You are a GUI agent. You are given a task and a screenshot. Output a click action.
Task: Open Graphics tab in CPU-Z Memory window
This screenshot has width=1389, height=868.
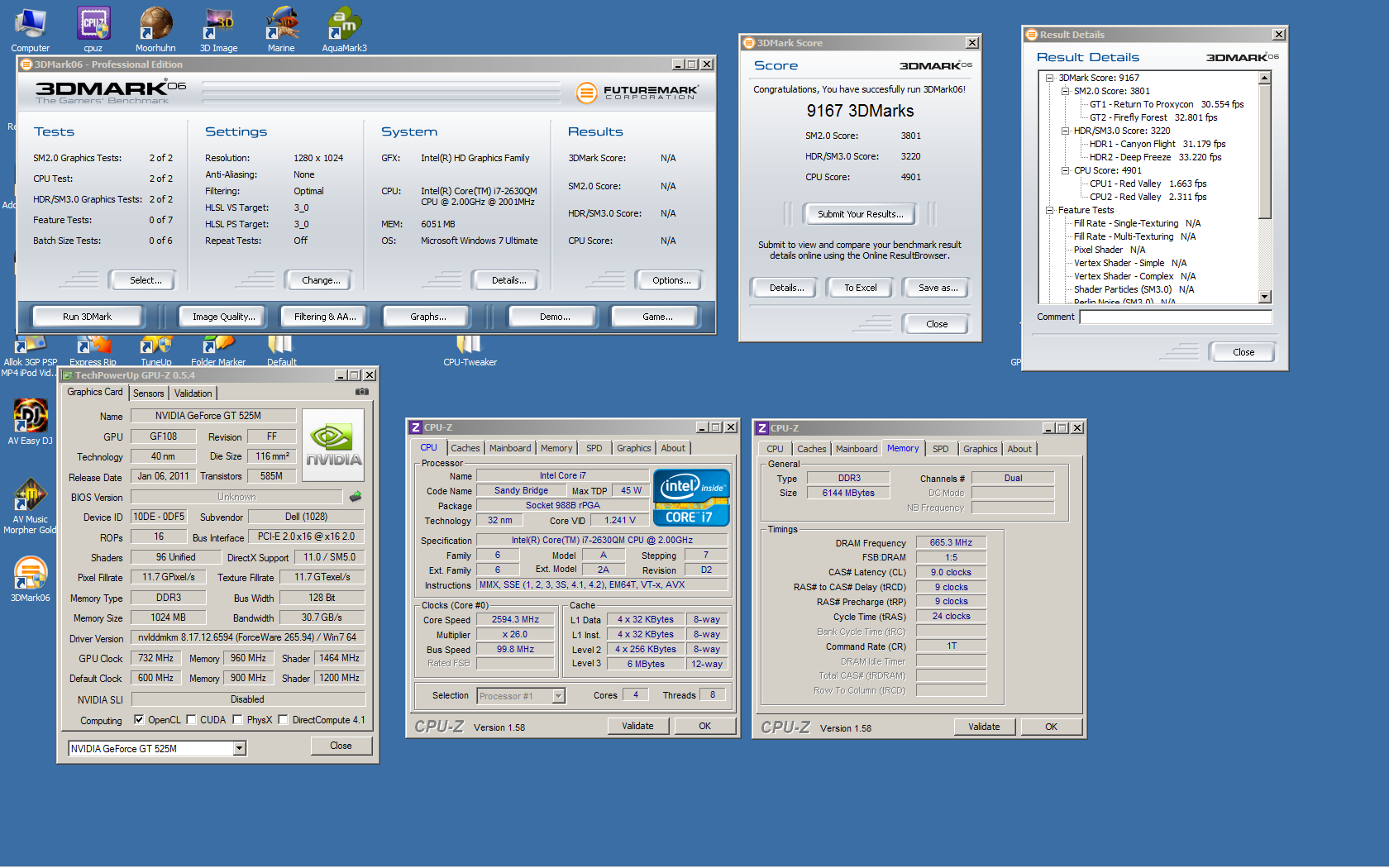[981, 449]
